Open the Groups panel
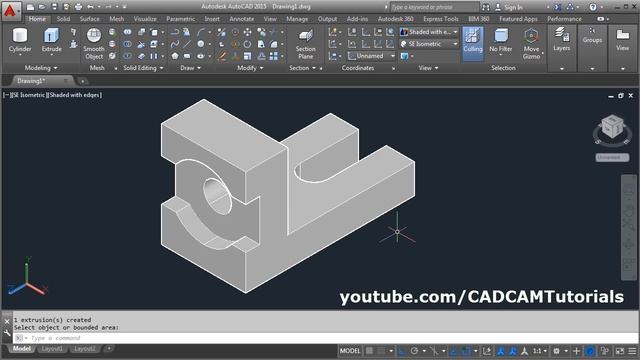 point(592,36)
